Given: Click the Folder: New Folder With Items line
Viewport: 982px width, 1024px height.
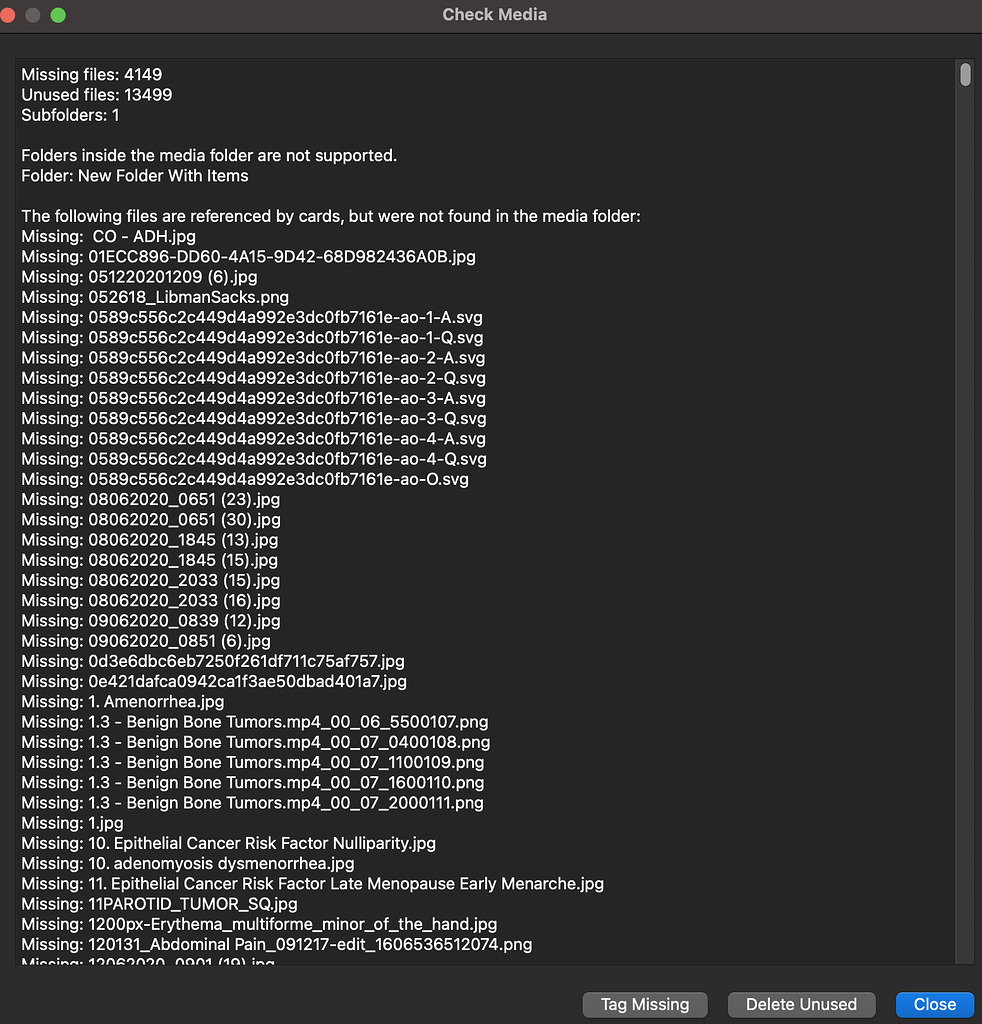Looking at the screenshot, I should coord(135,176).
